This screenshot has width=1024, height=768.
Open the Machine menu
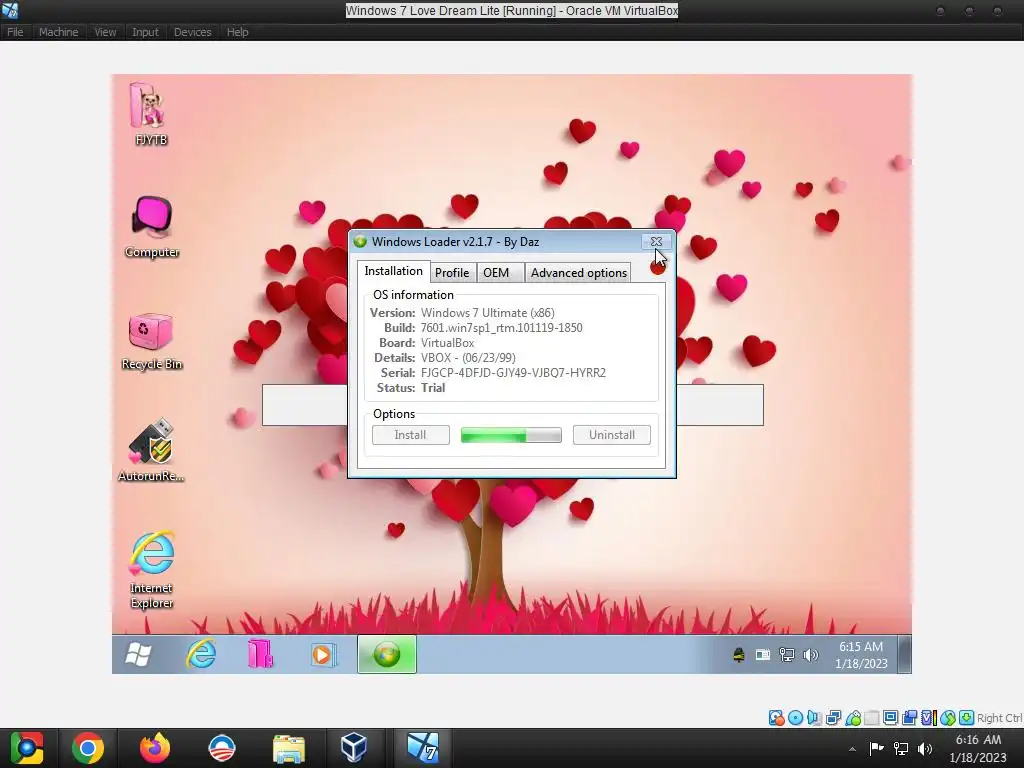[x=58, y=32]
